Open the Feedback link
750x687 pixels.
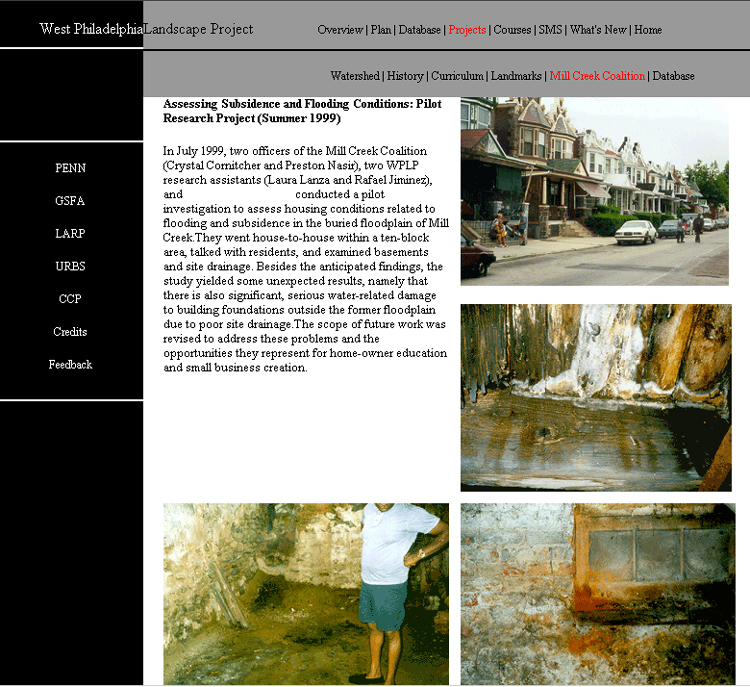pos(70,365)
